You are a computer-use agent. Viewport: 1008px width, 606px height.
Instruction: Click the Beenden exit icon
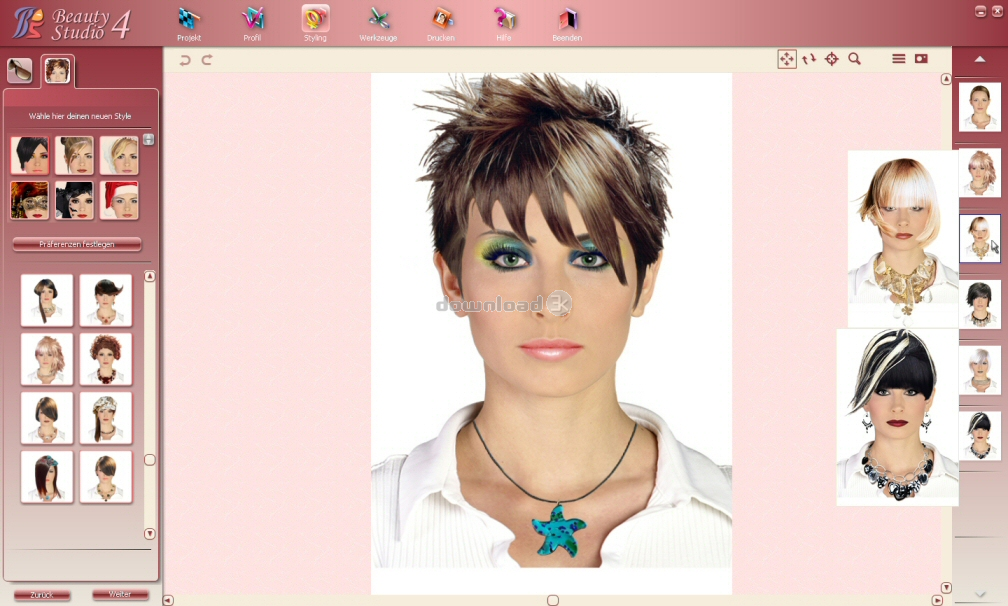(567, 20)
